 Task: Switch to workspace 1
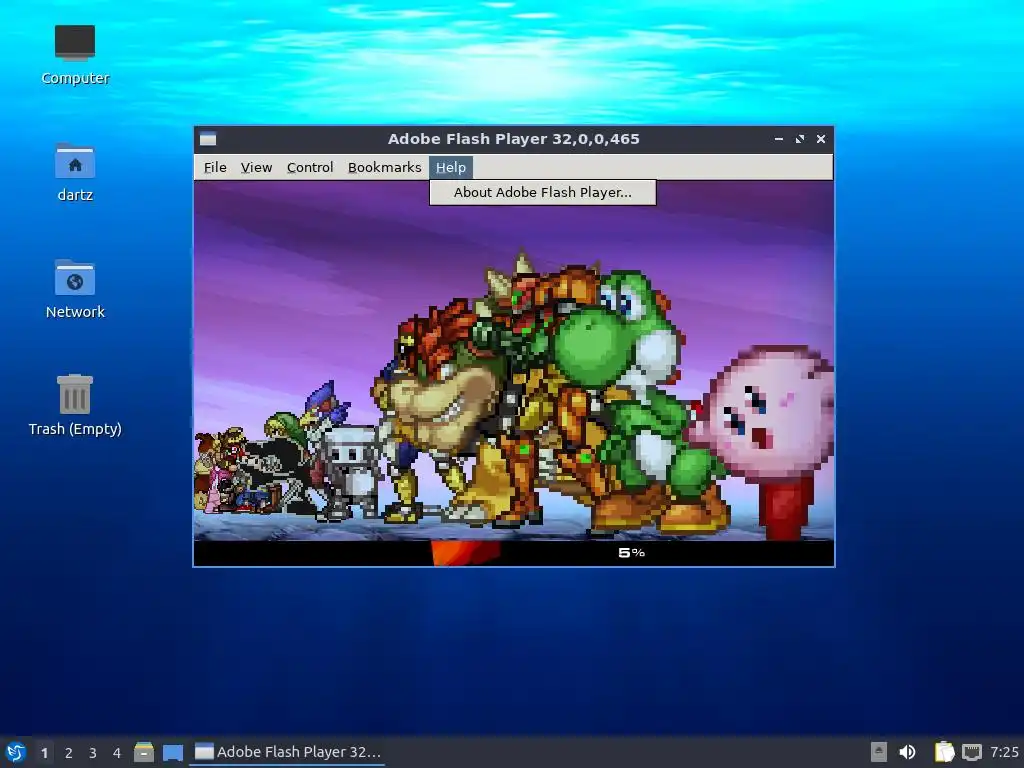tap(44, 753)
